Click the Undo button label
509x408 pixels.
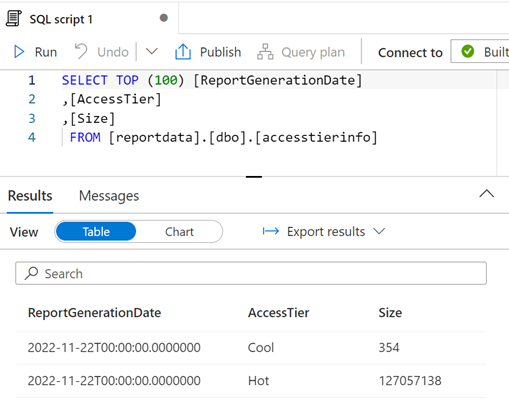pos(113,52)
